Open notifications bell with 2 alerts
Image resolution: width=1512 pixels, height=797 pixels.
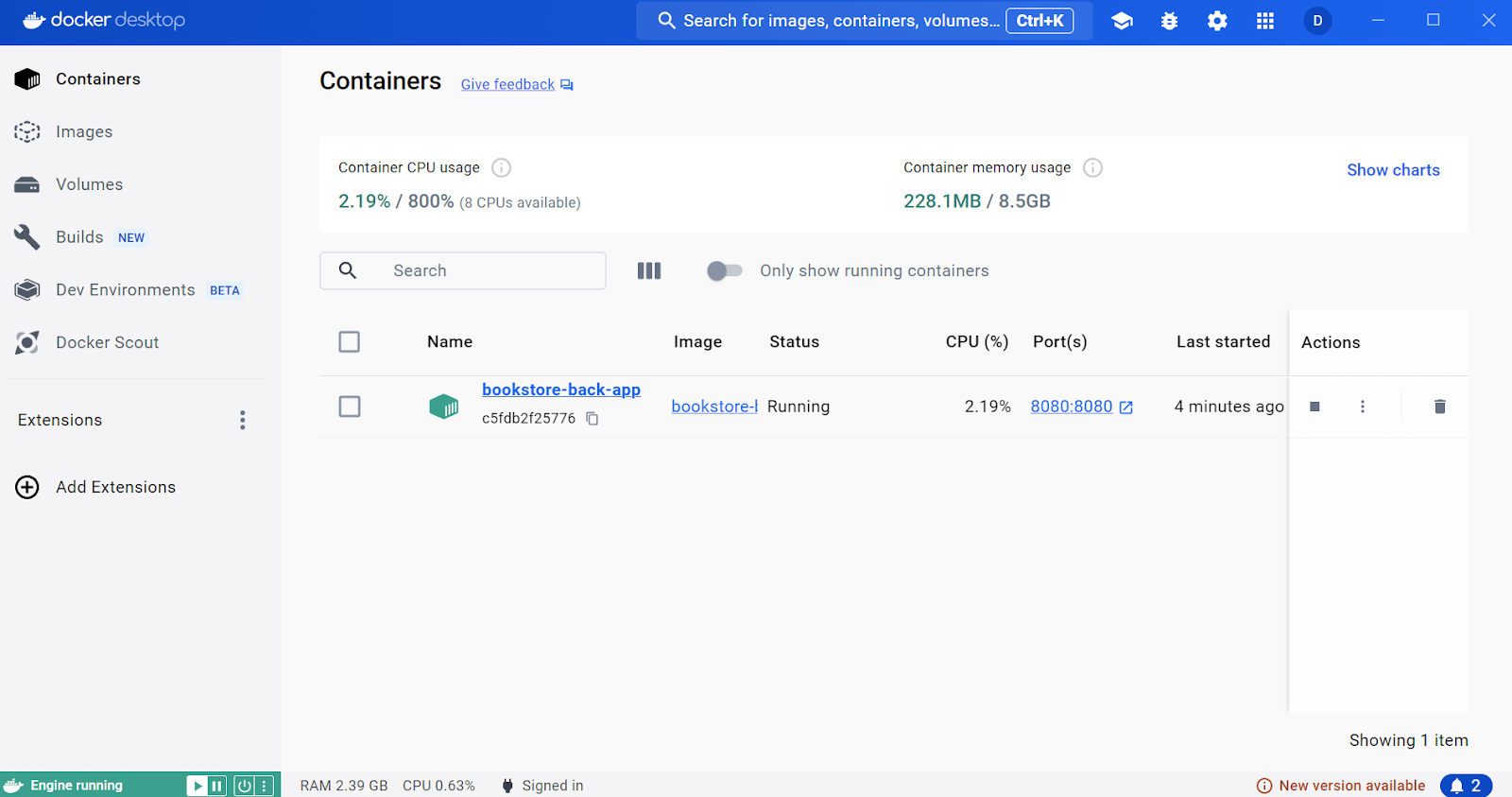click(x=1466, y=786)
